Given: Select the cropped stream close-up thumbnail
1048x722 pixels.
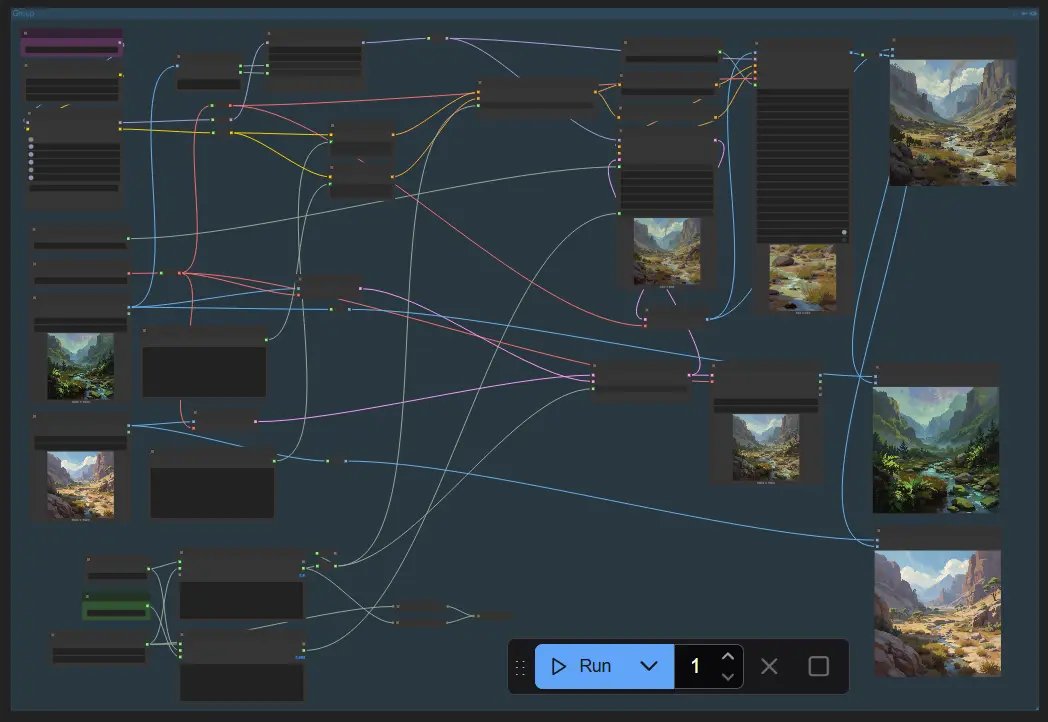Looking at the screenshot, I should point(803,277).
